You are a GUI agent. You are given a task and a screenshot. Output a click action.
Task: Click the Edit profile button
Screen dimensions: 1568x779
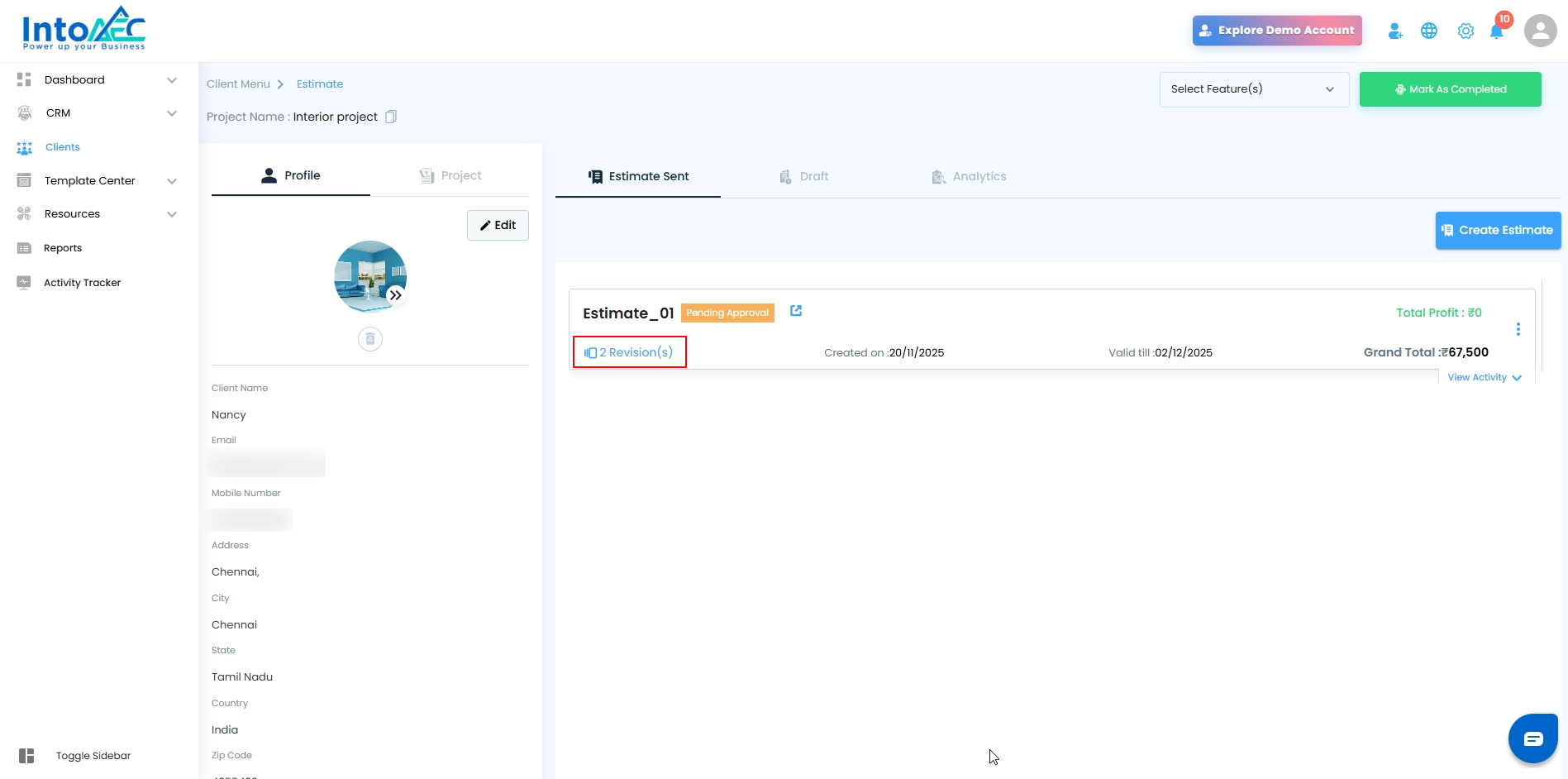[498, 225]
